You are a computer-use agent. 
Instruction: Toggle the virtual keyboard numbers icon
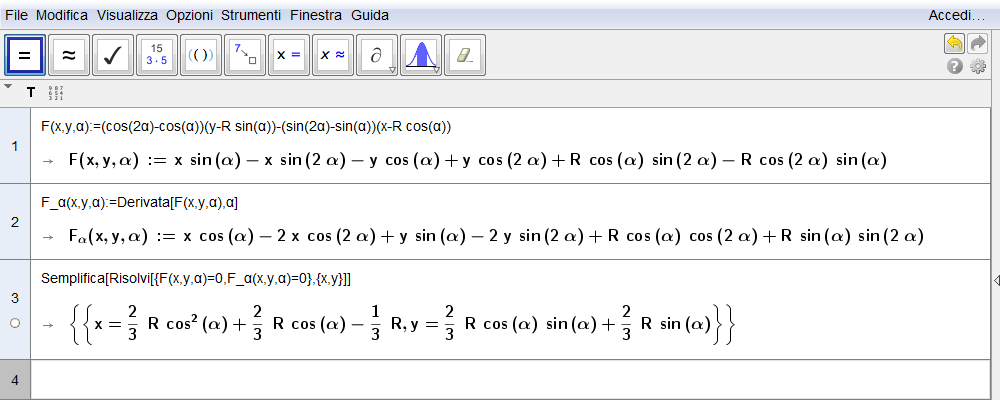coord(56,93)
